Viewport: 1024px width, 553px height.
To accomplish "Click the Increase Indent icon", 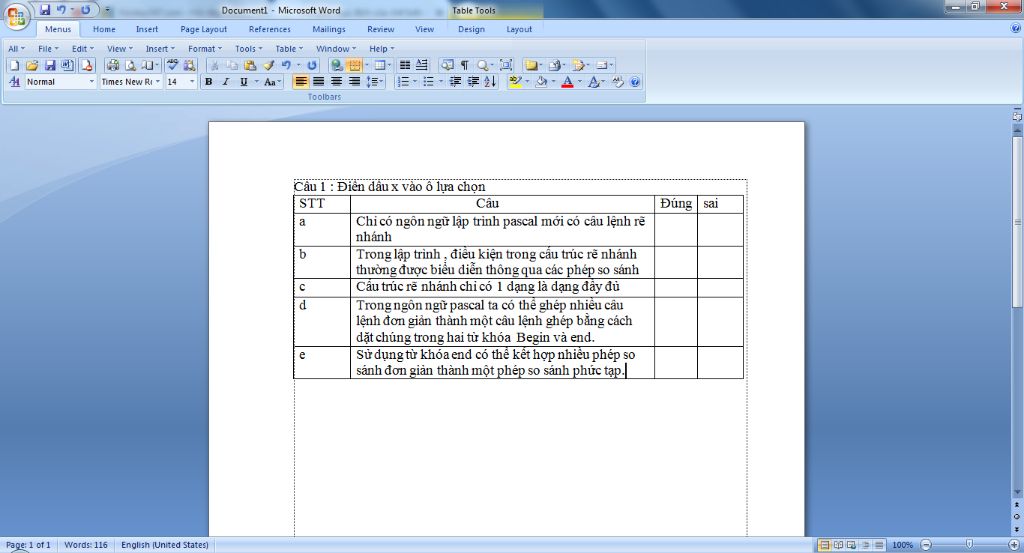I will click(473, 82).
